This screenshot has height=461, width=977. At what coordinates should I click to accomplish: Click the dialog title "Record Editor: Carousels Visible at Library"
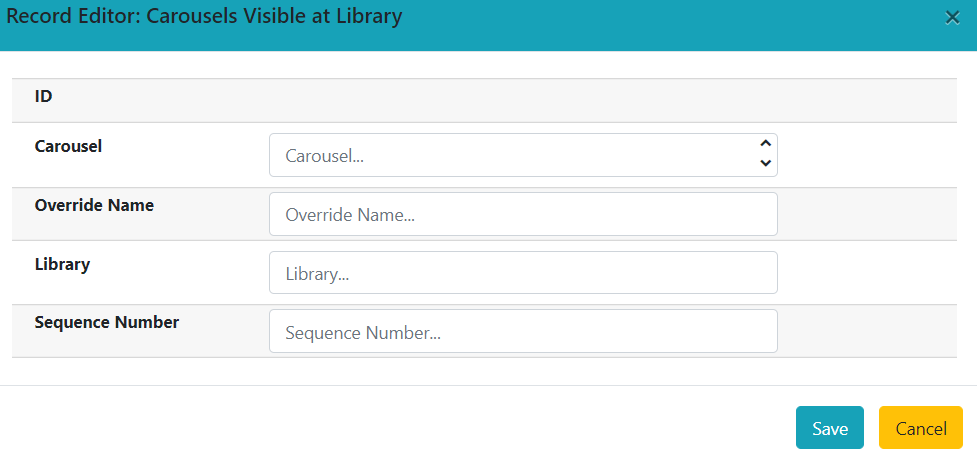[x=204, y=16]
